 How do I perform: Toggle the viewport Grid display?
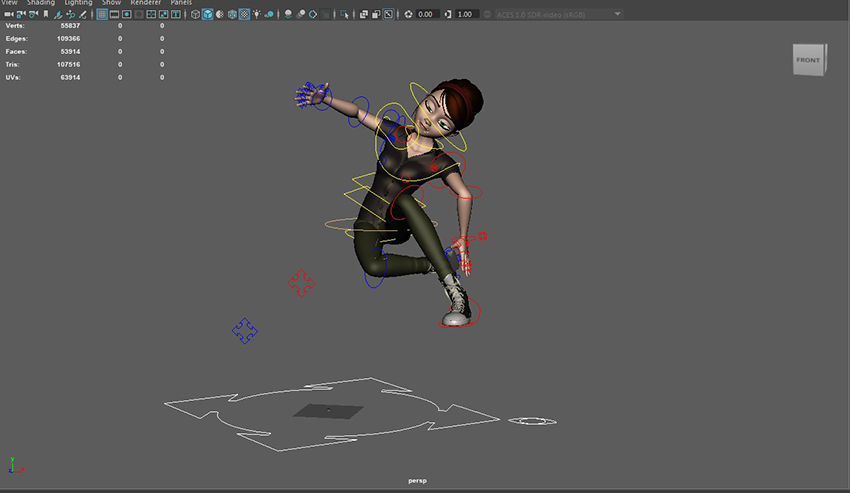[102, 15]
